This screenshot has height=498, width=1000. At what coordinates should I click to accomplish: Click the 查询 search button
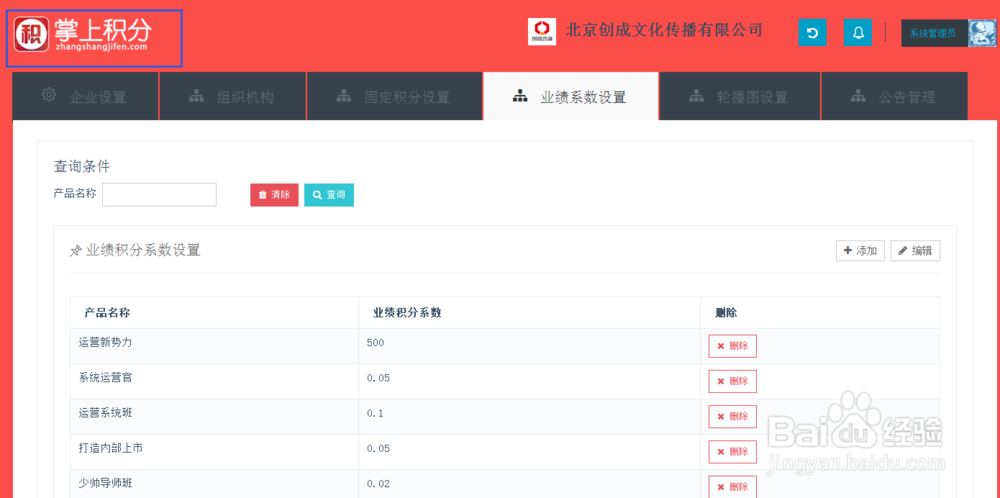[329, 195]
